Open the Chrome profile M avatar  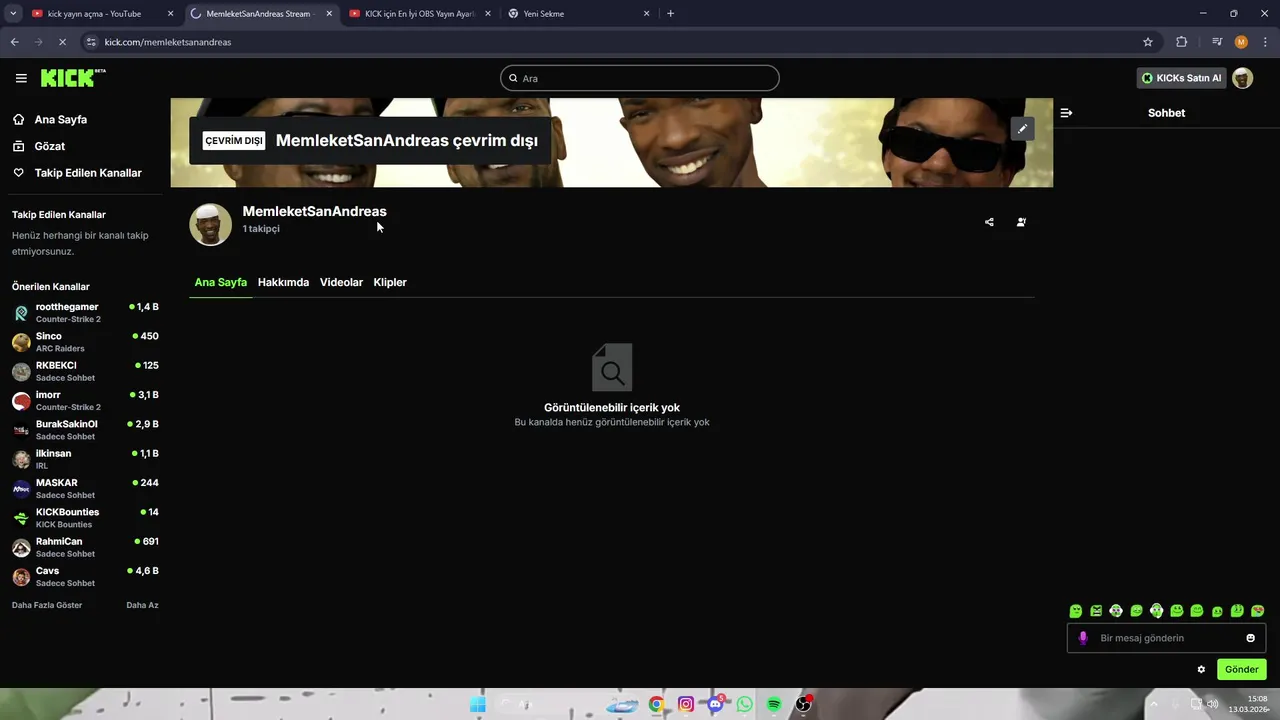click(1241, 42)
